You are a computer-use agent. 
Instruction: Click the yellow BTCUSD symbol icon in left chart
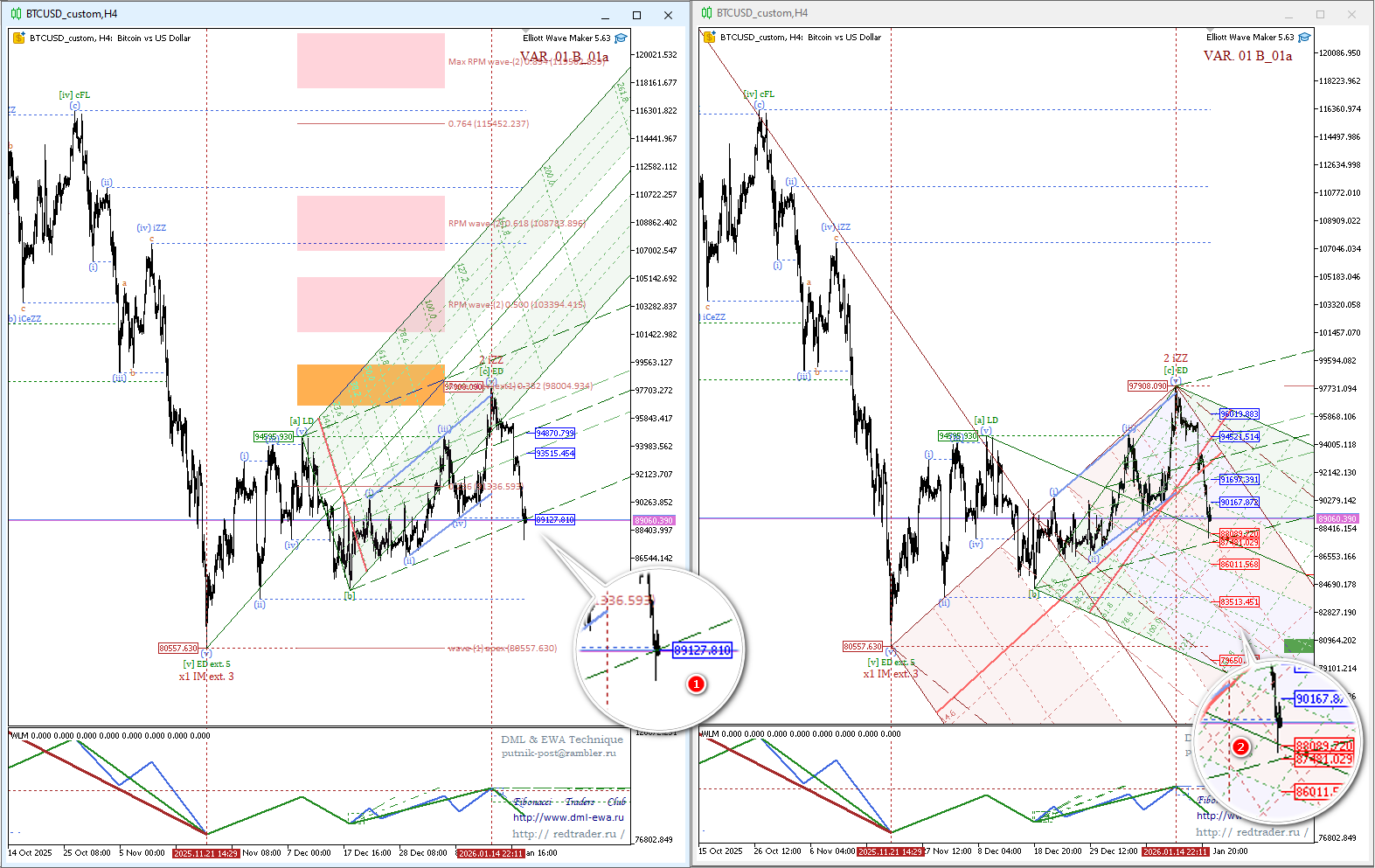(x=18, y=38)
